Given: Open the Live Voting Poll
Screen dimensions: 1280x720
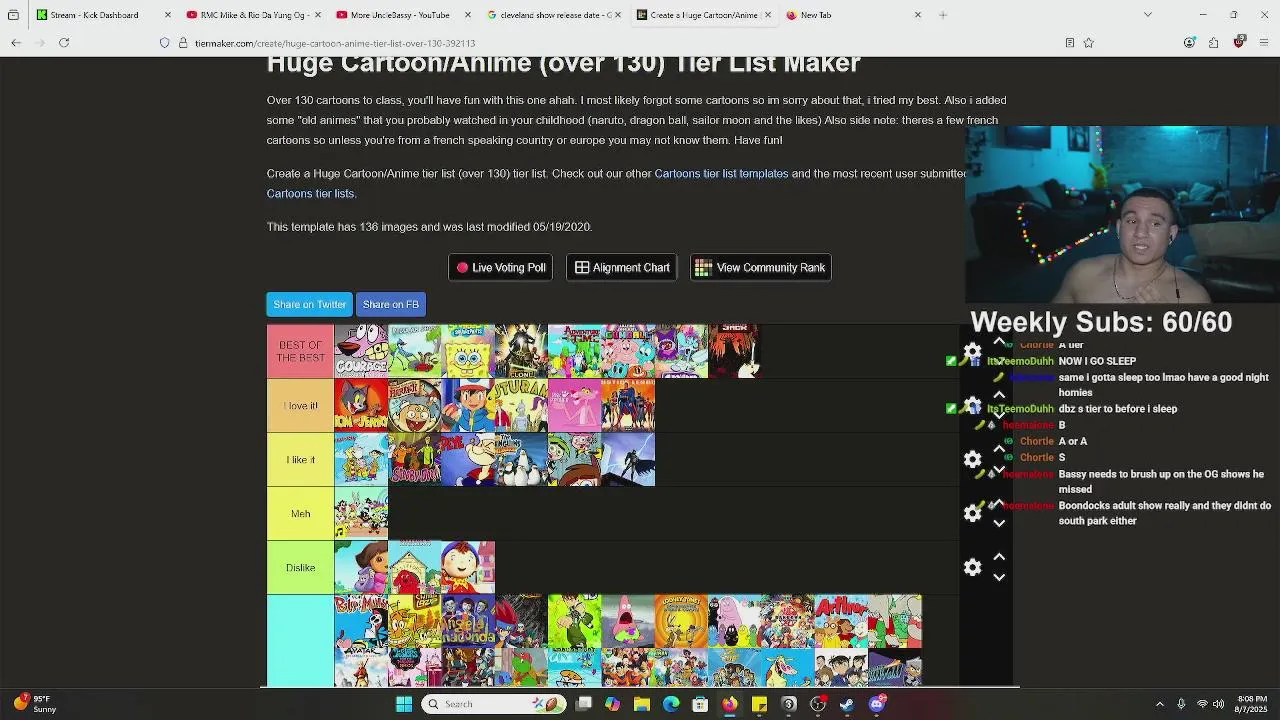Looking at the screenshot, I should (500, 267).
